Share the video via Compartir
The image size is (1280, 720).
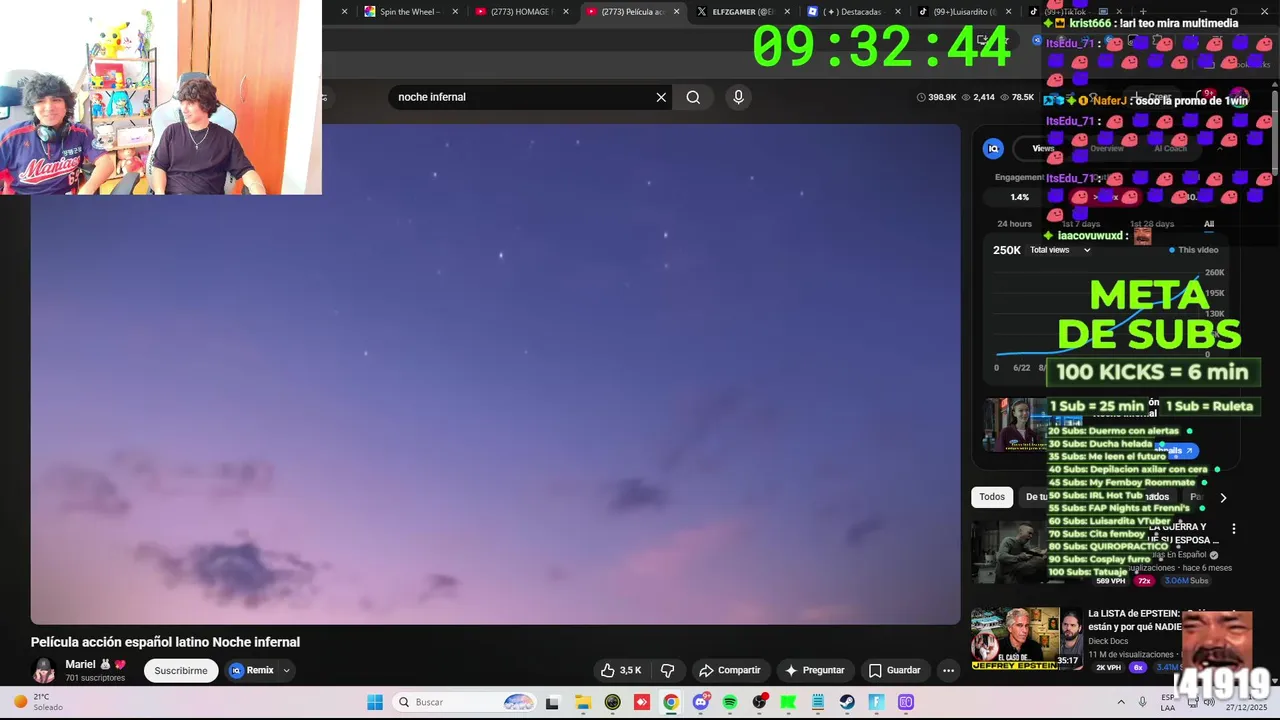(x=730, y=670)
